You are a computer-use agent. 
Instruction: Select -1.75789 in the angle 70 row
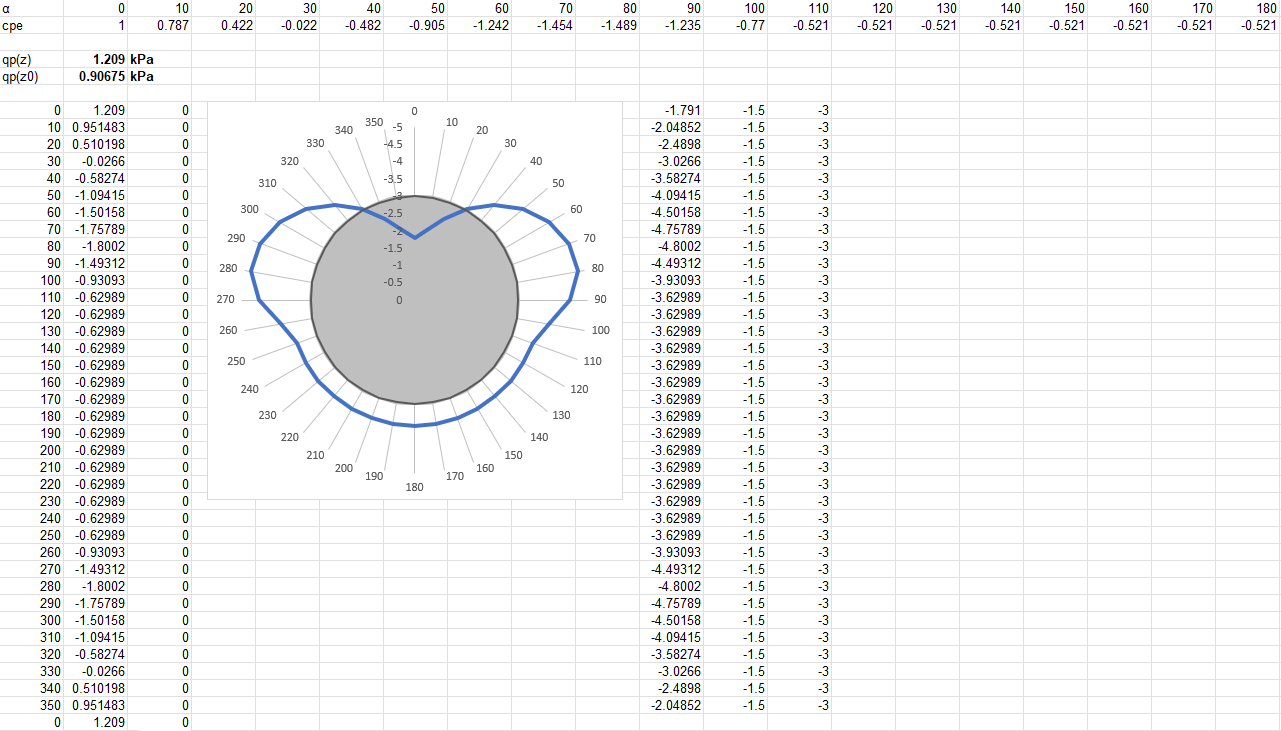click(96, 229)
